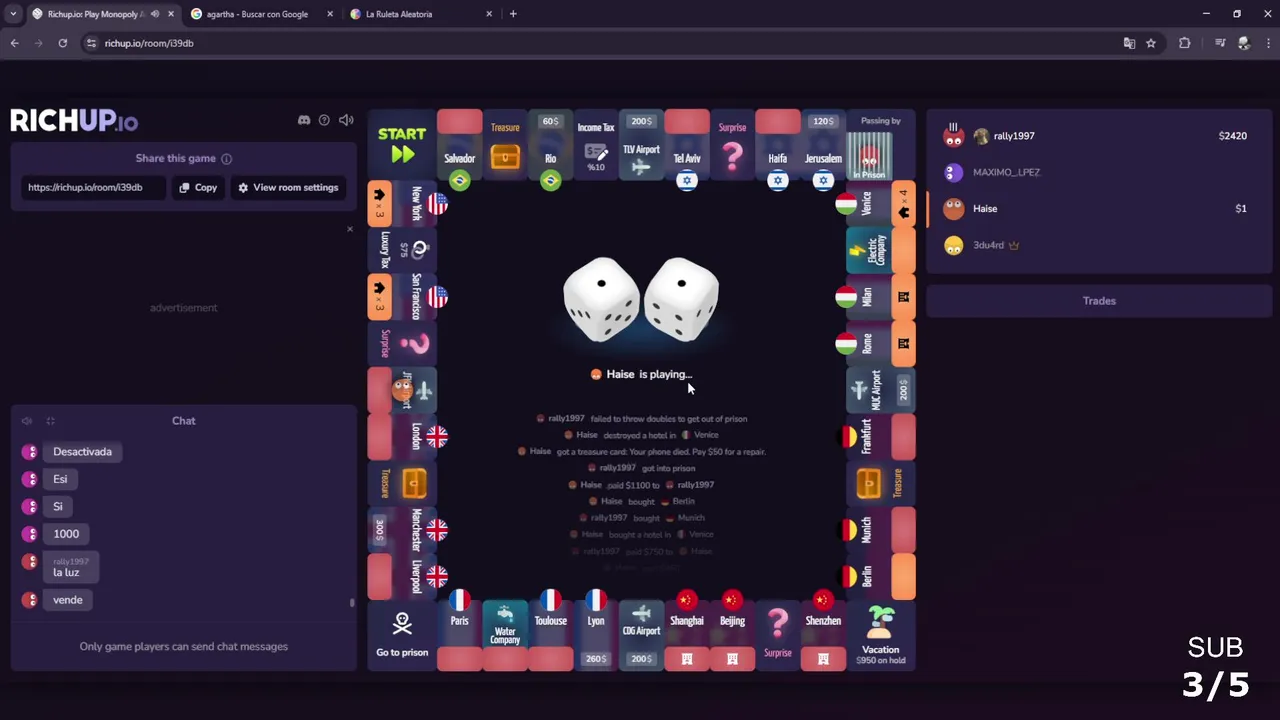Screen dimensions: 1280x720
Task: Select player 3du4rd in player list
Action: tap(1098, 245)
